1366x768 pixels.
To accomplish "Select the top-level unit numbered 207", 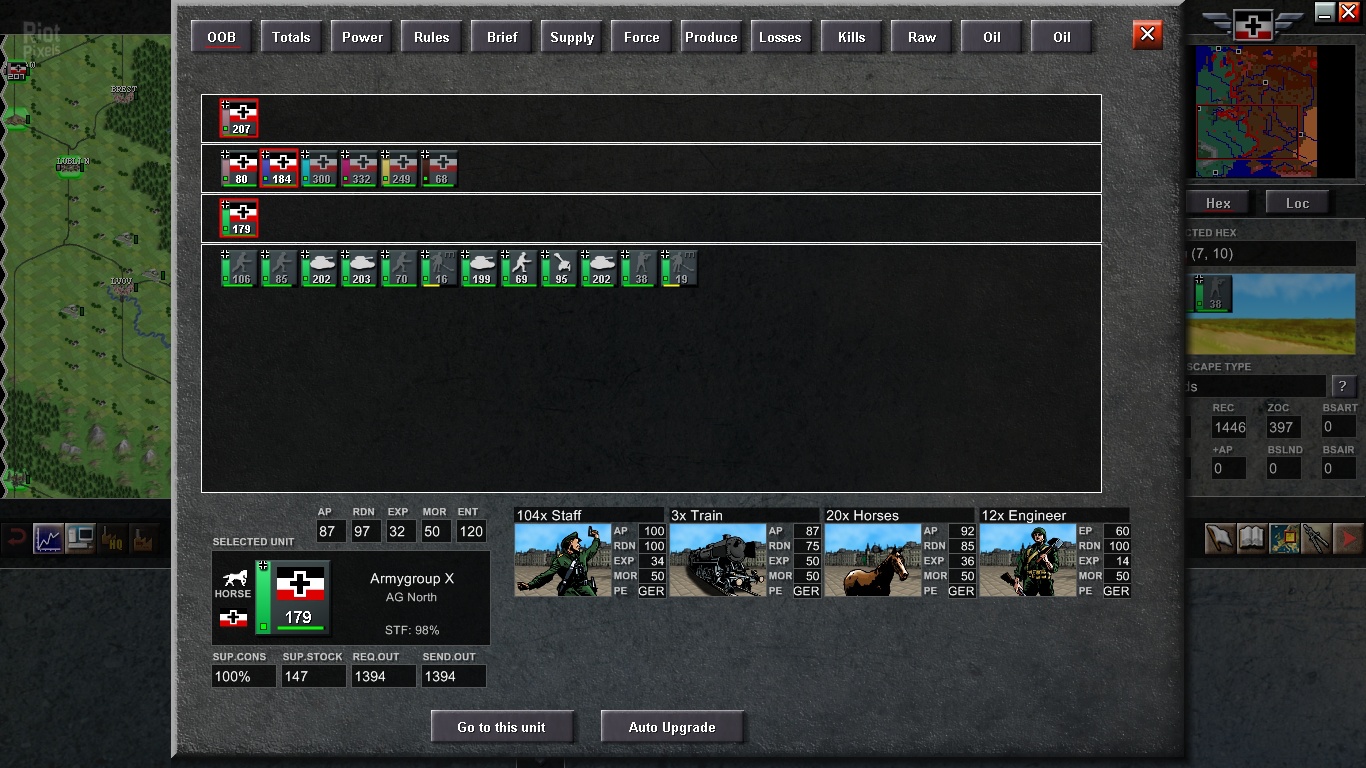I will (240, 118).
